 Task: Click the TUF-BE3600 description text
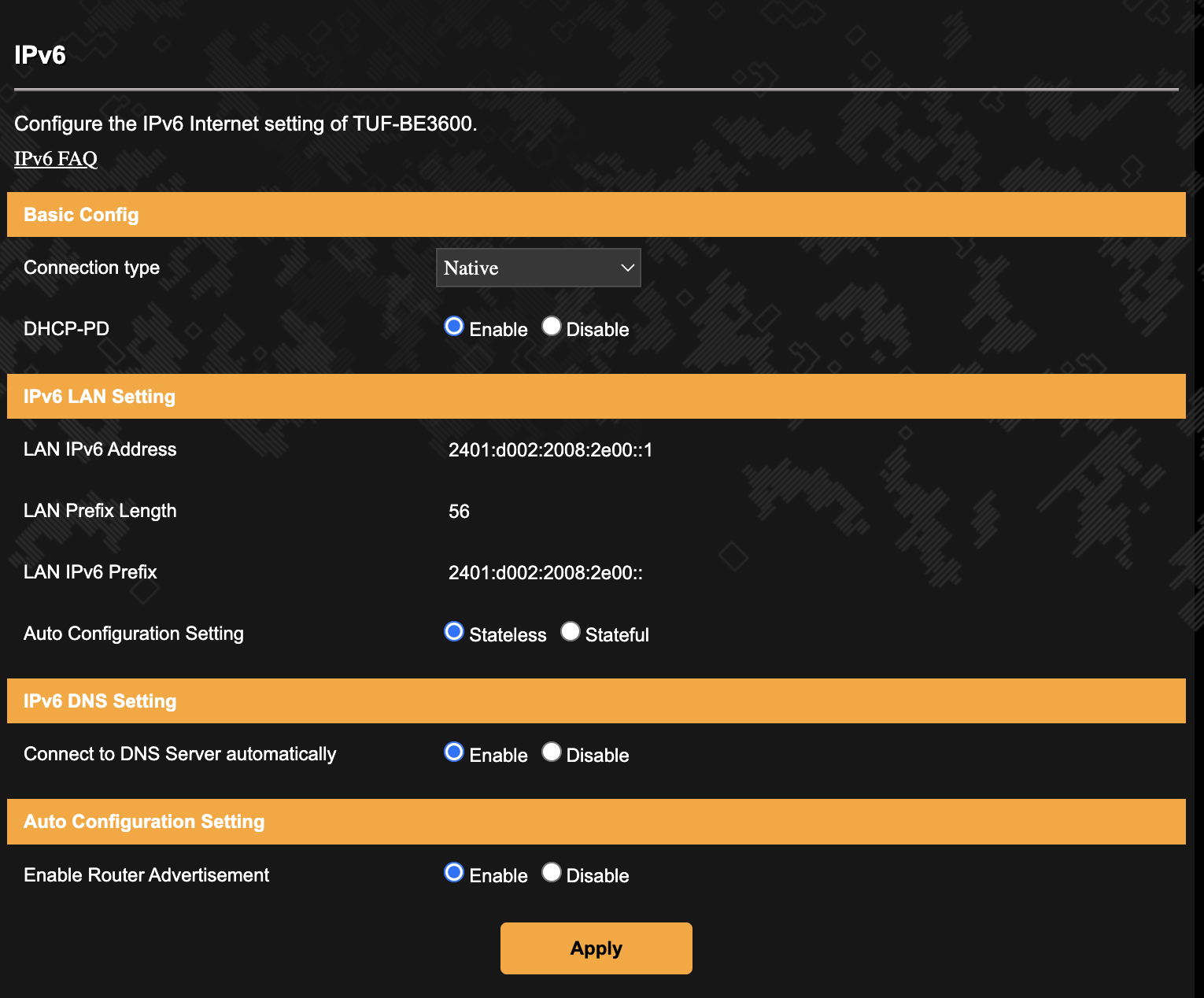click(x=246, y=124)
